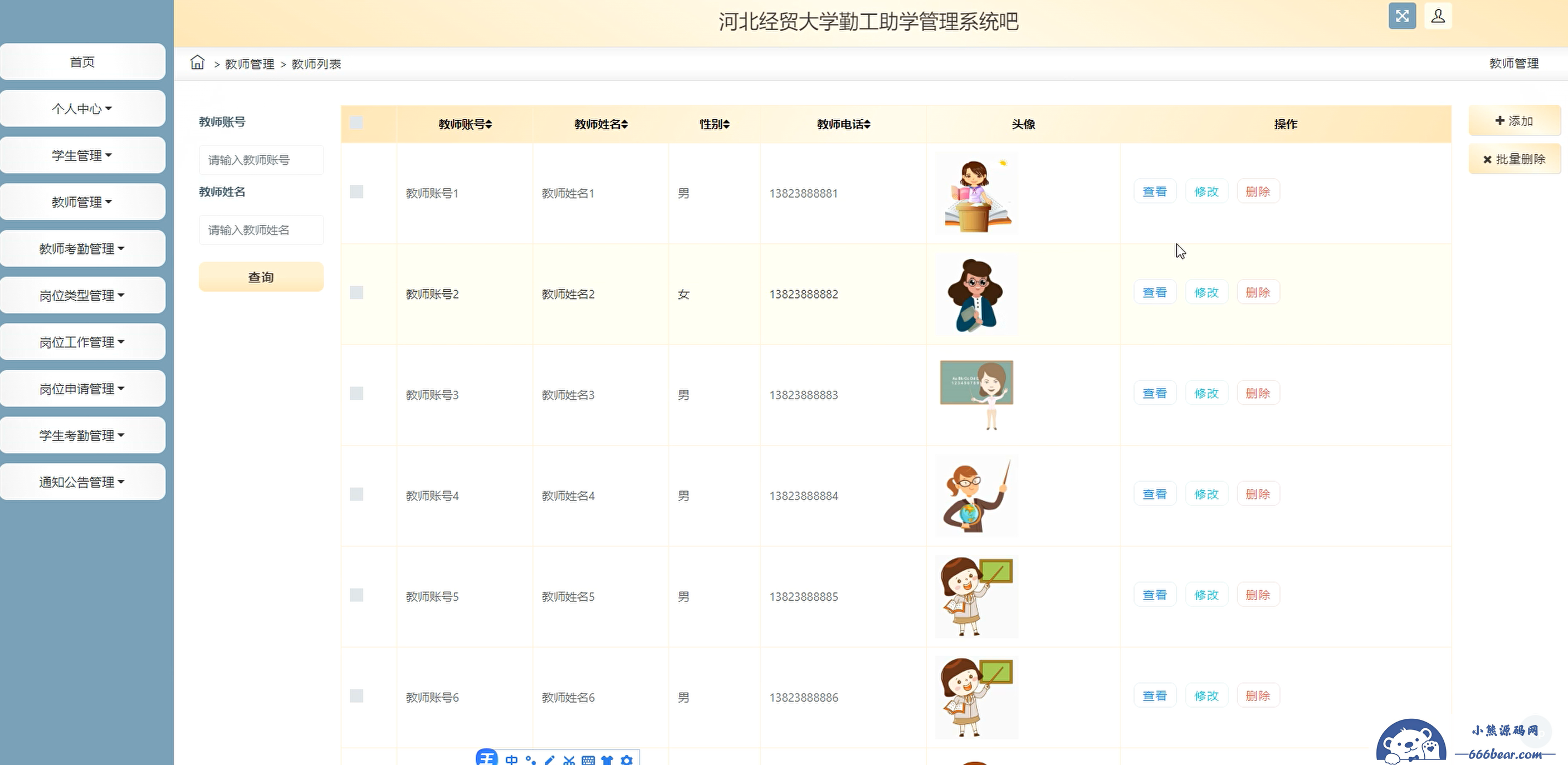The height and width of the screenshot is (765, 1568).
Task: Click the 头像 column header
Action: point(1023,124)
